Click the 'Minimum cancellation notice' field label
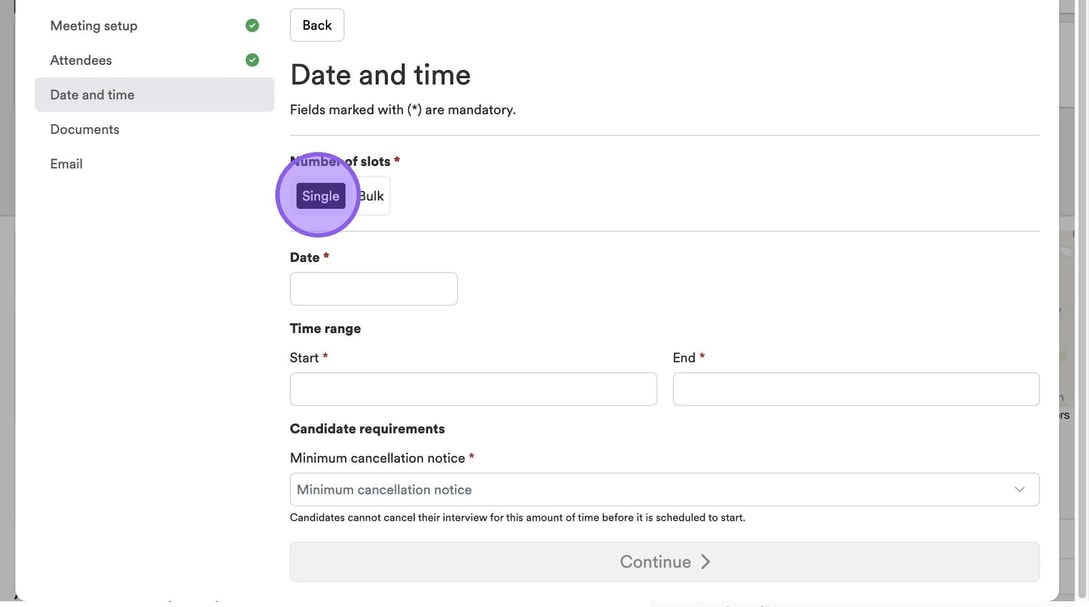The height and width of the screenshot is (607, 1089). coord(377,458)
